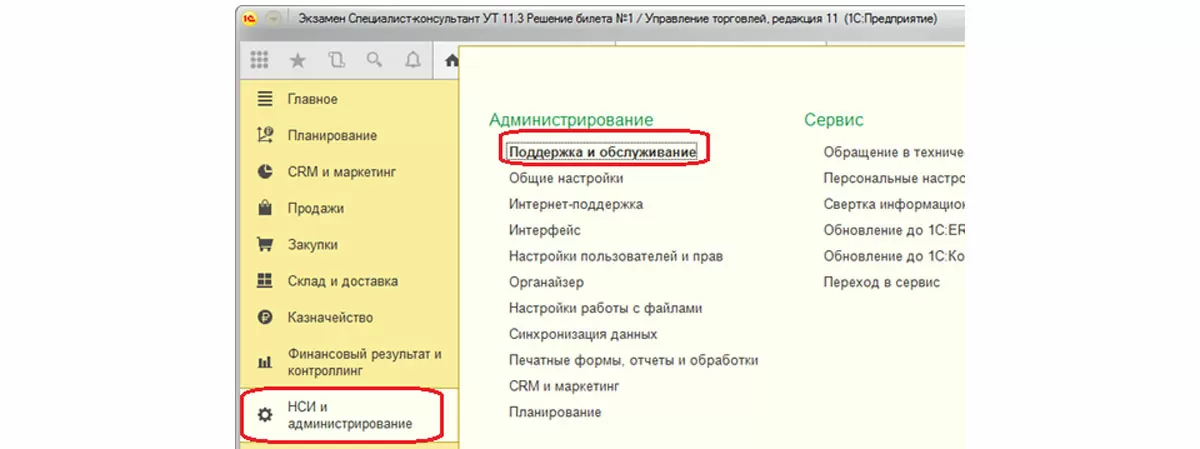Open Поддержка и обслуживание
This screenshot has width=1200, height=449.
602,152
